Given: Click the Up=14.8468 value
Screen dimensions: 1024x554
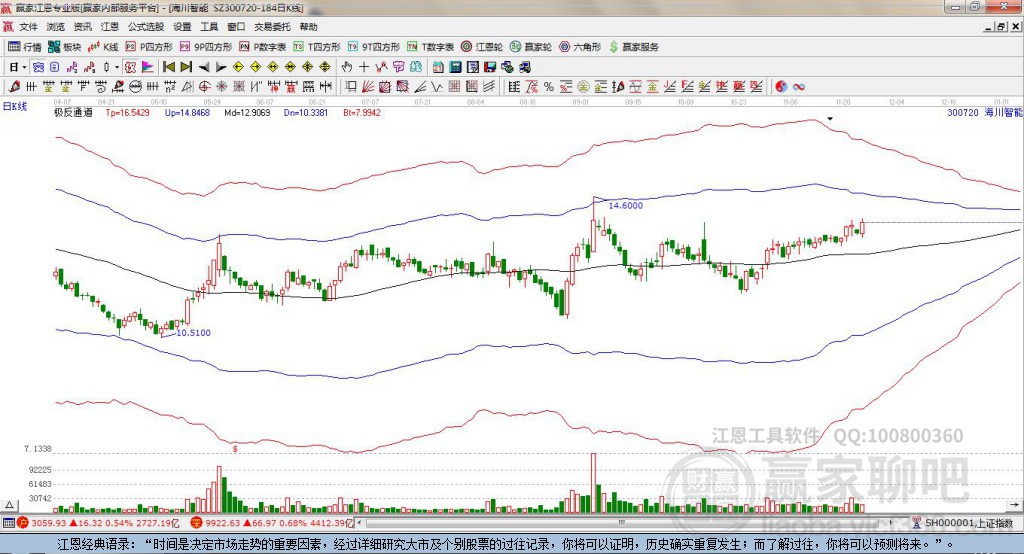Looking at the screenshot, I should (x=187, y=112).
